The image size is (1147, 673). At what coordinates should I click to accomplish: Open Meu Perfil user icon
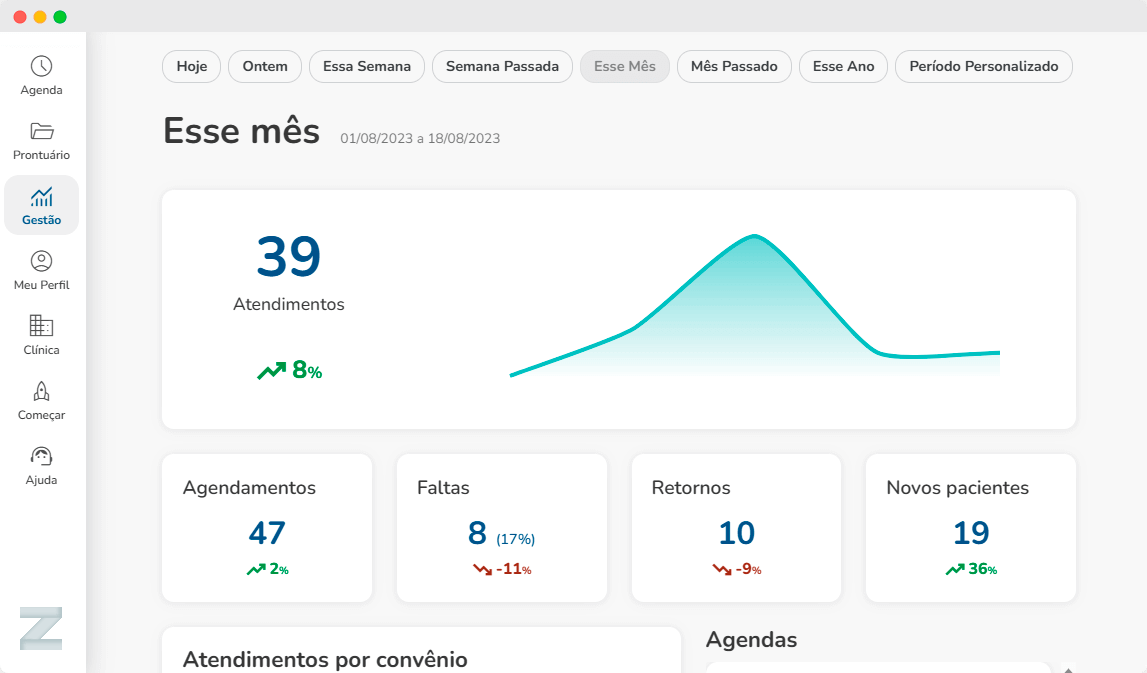coord(41,262)
